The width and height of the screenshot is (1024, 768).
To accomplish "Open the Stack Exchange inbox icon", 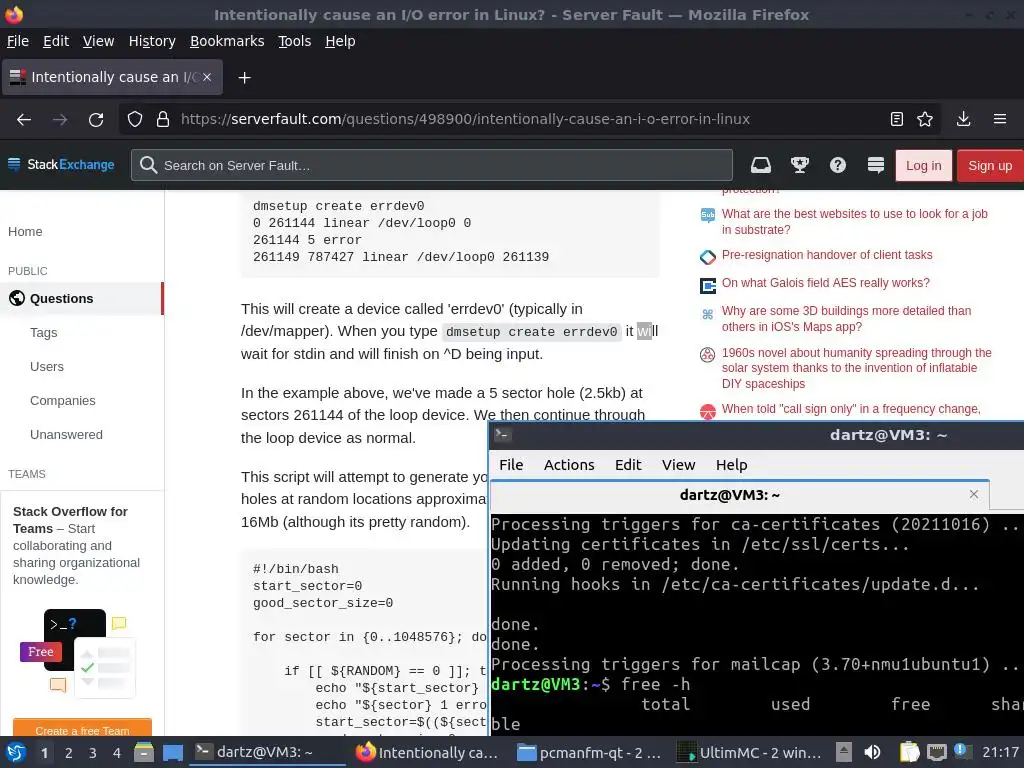I will click(x=761, y=165).
